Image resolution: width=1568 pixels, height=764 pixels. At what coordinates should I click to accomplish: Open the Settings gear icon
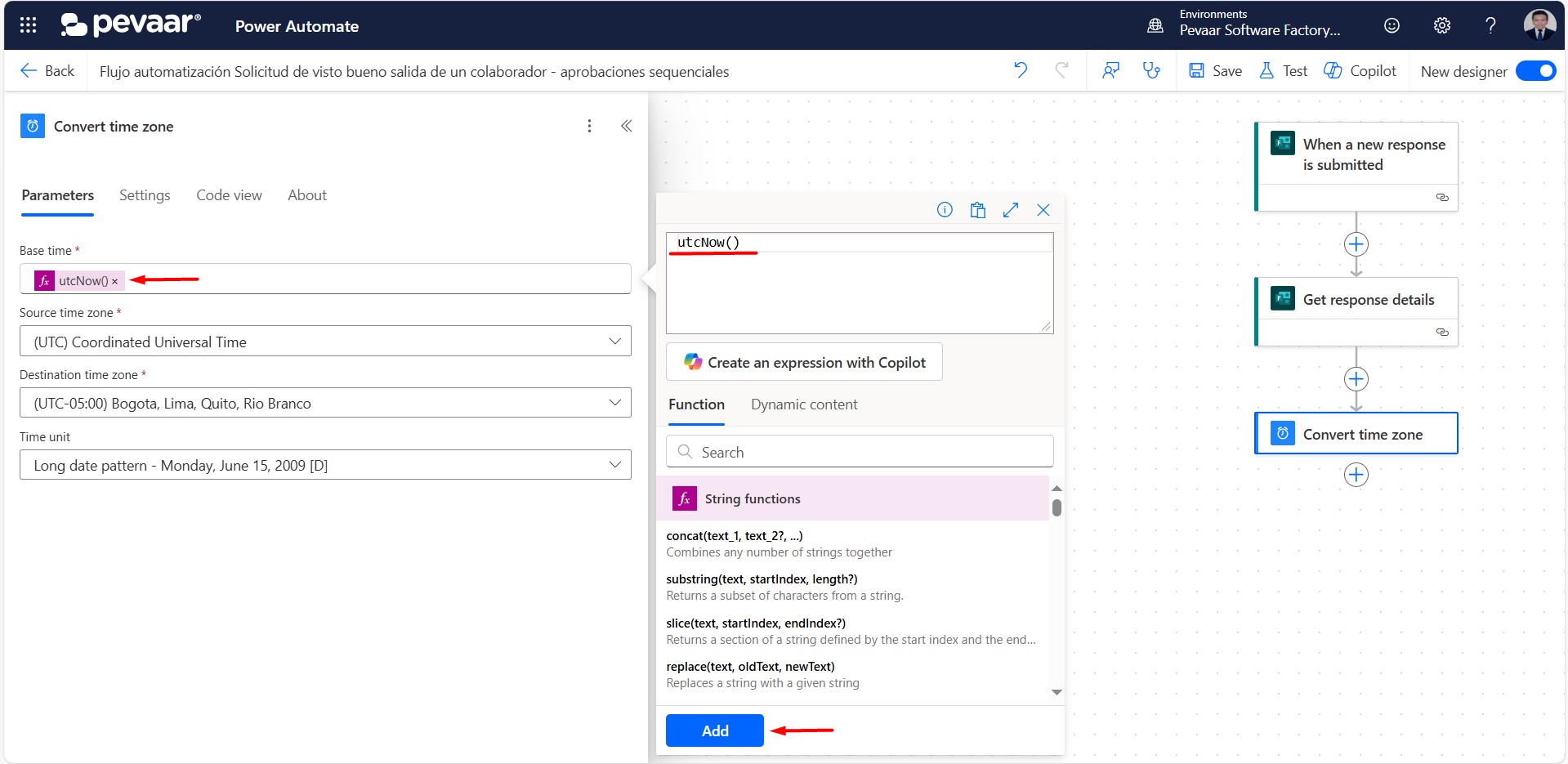point(1441,25)
